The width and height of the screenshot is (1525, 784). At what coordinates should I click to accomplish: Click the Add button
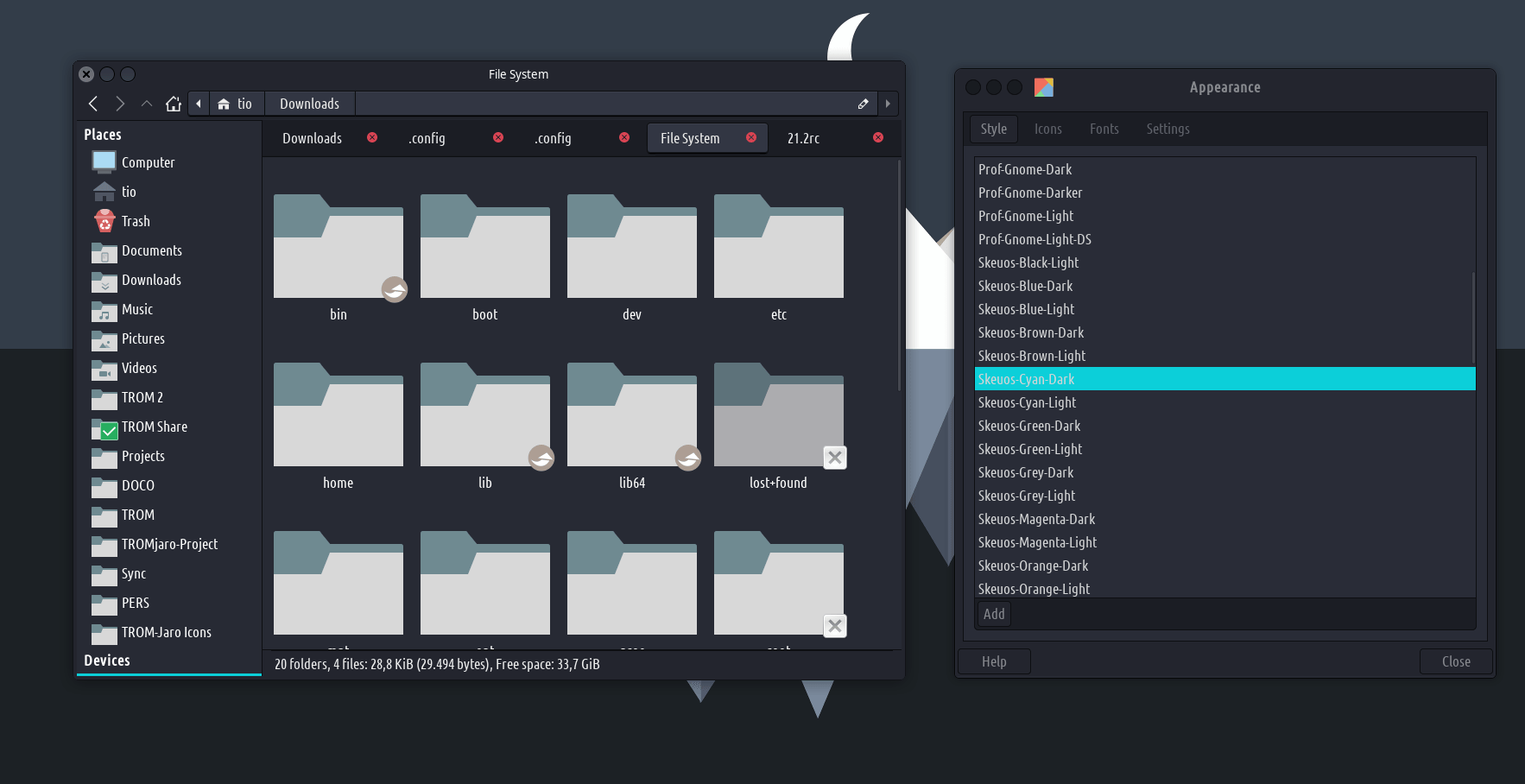(x=994, y=614)
